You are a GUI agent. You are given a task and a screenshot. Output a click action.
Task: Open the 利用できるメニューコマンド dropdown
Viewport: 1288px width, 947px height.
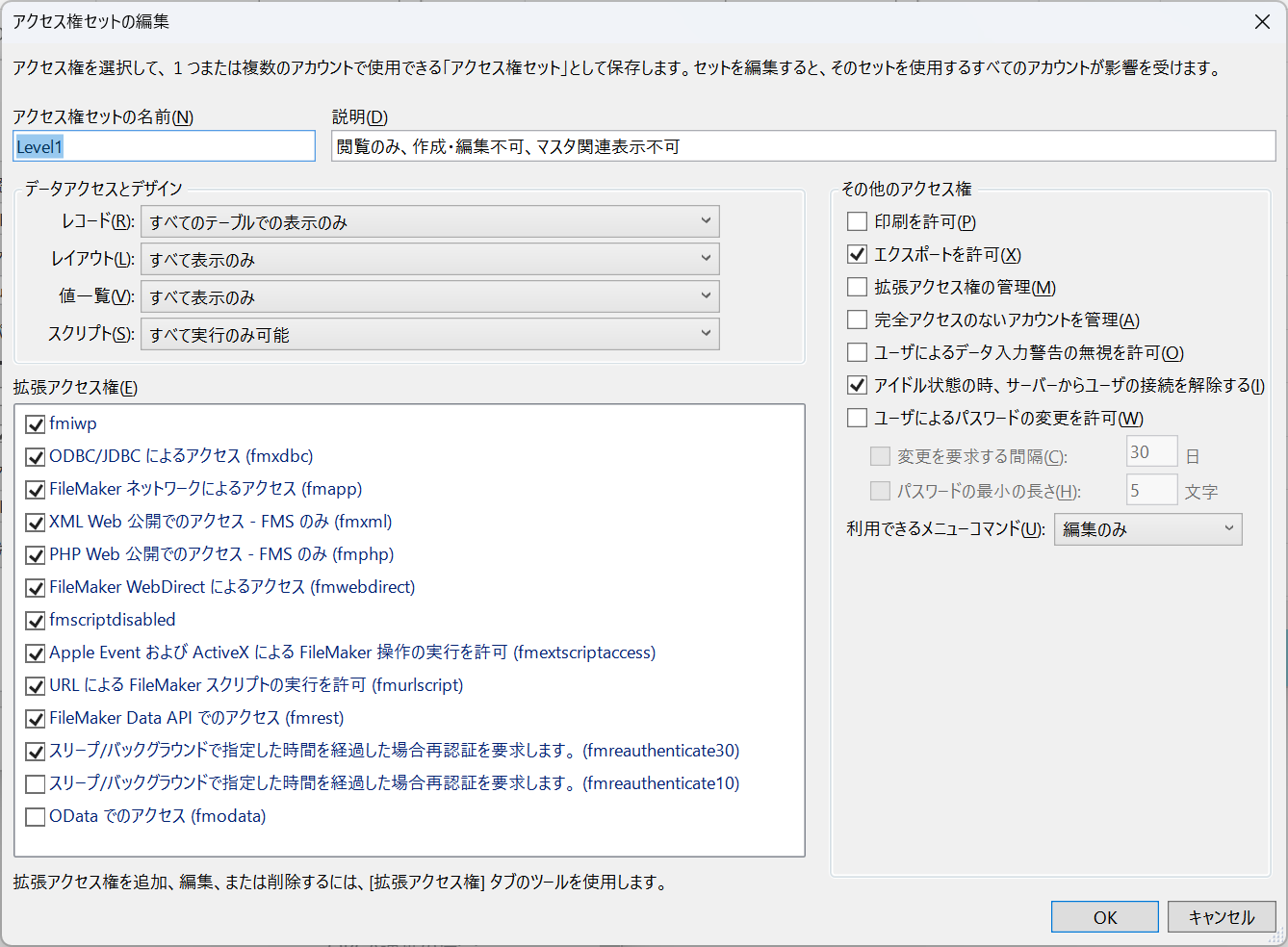1148,529
